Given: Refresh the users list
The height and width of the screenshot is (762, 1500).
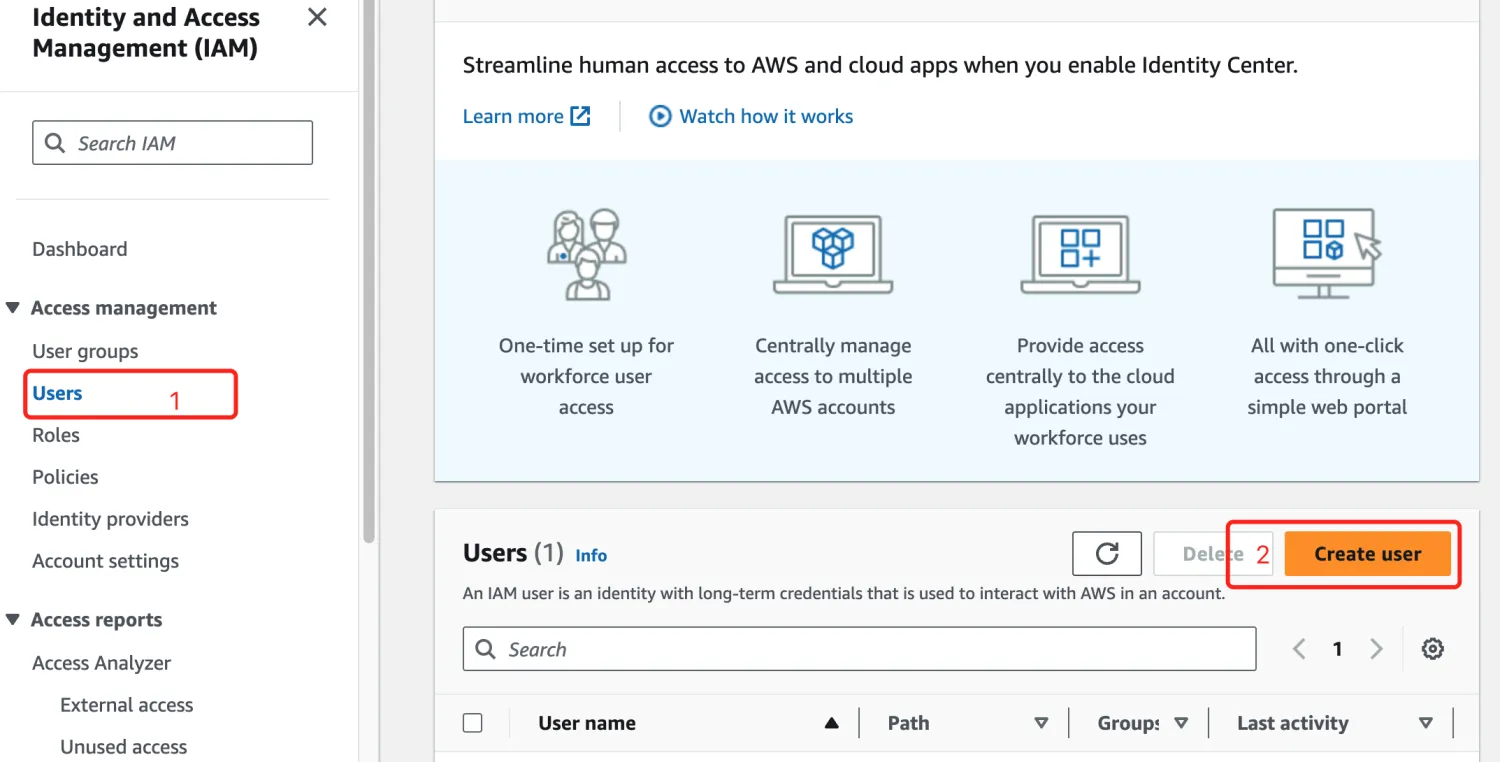Looking at the screenshot, I should click(1107, 553).
